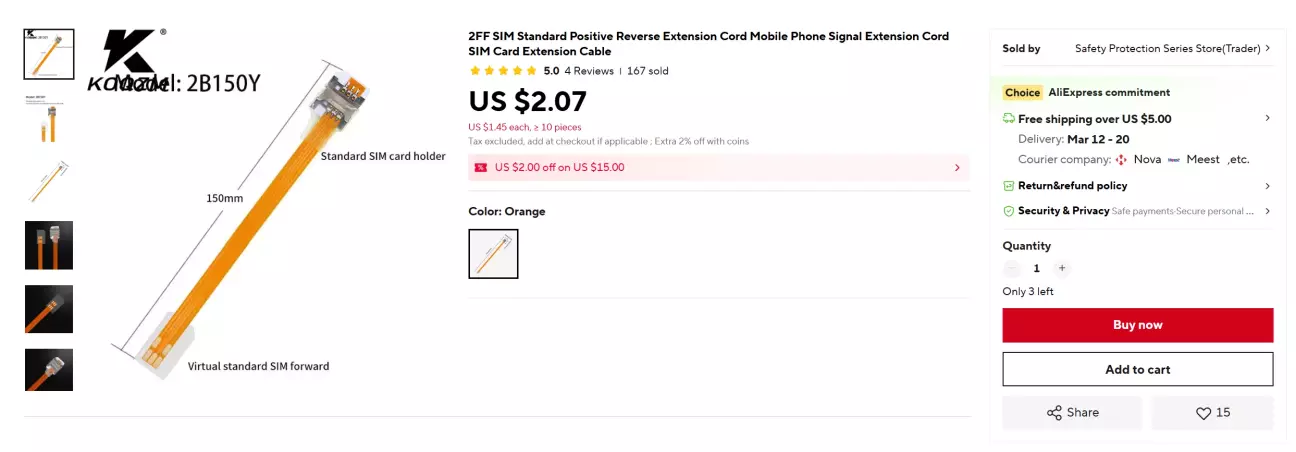The width and height of the screenshot is (1296, 452).
Task: Open the US $2.00 off coupon chevron
Action: 957,168
